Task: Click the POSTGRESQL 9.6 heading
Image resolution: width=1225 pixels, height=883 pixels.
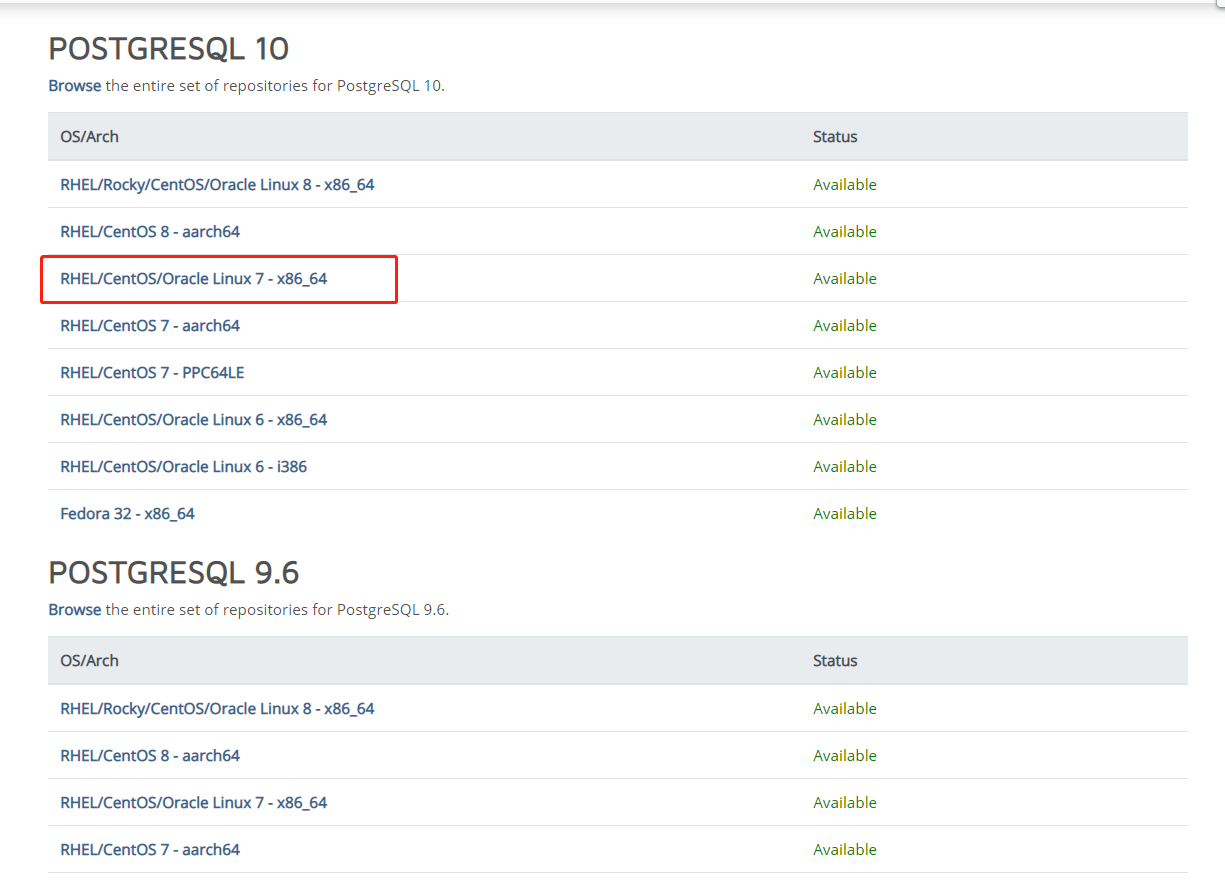Action: tap(174, 573)
